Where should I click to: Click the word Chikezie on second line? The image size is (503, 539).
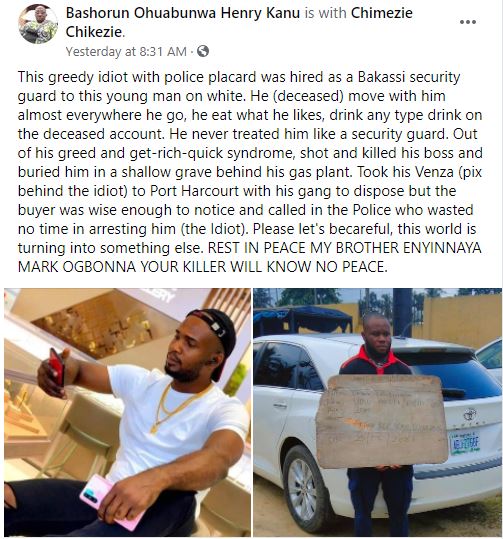(x=94, y=32)
